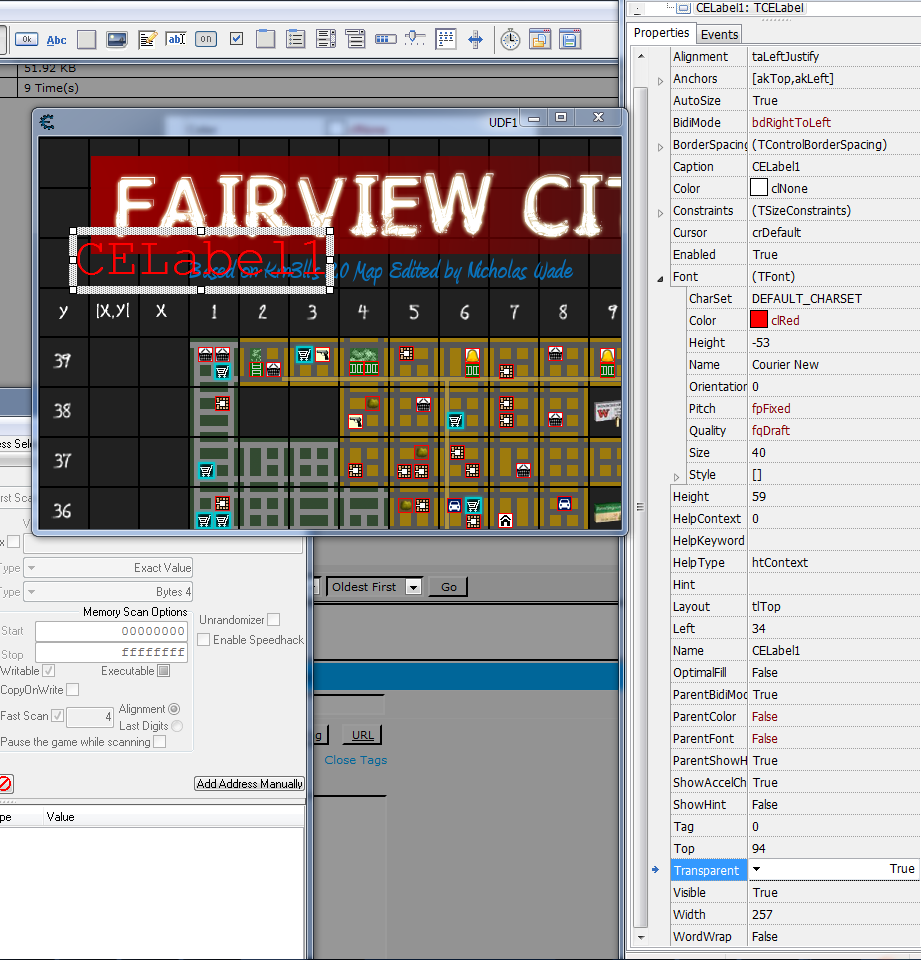Open the Transparent property dropdown
Image resolution: width=921 pixels, height=960 pixels.
point(757,870)
